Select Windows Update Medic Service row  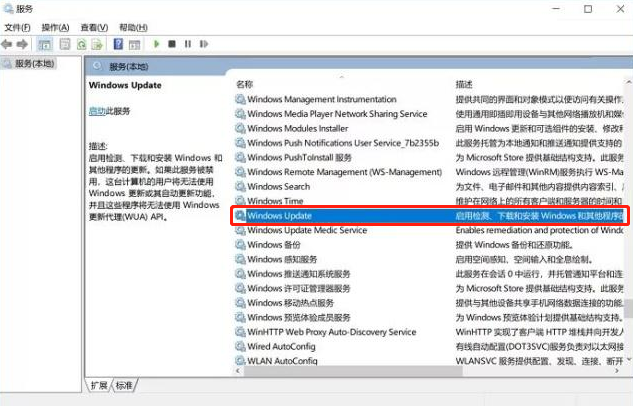click(430, 230)
